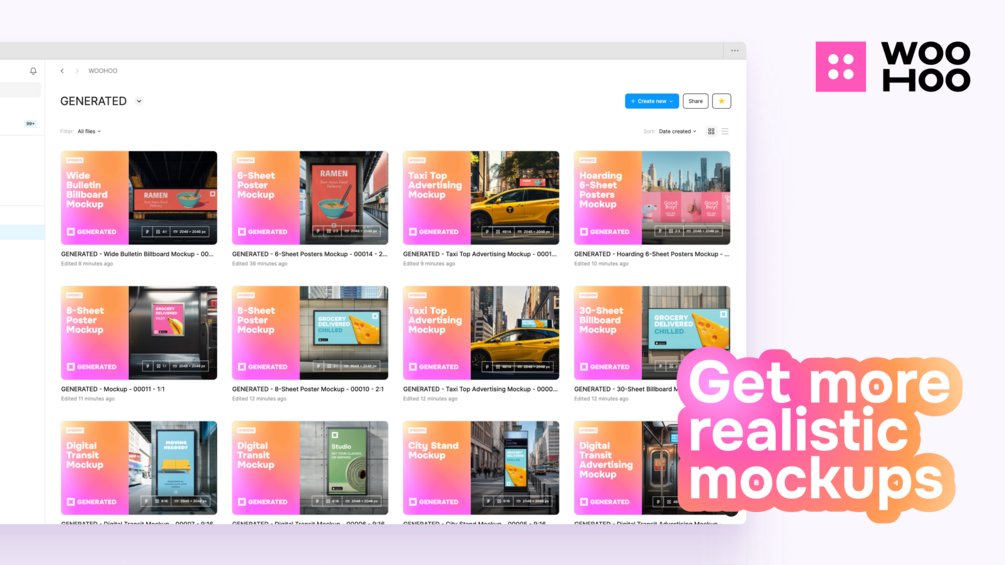Expand the GENERATED folder dropdown
Screen dimensions: 1005x565
(x=139, y=101)
